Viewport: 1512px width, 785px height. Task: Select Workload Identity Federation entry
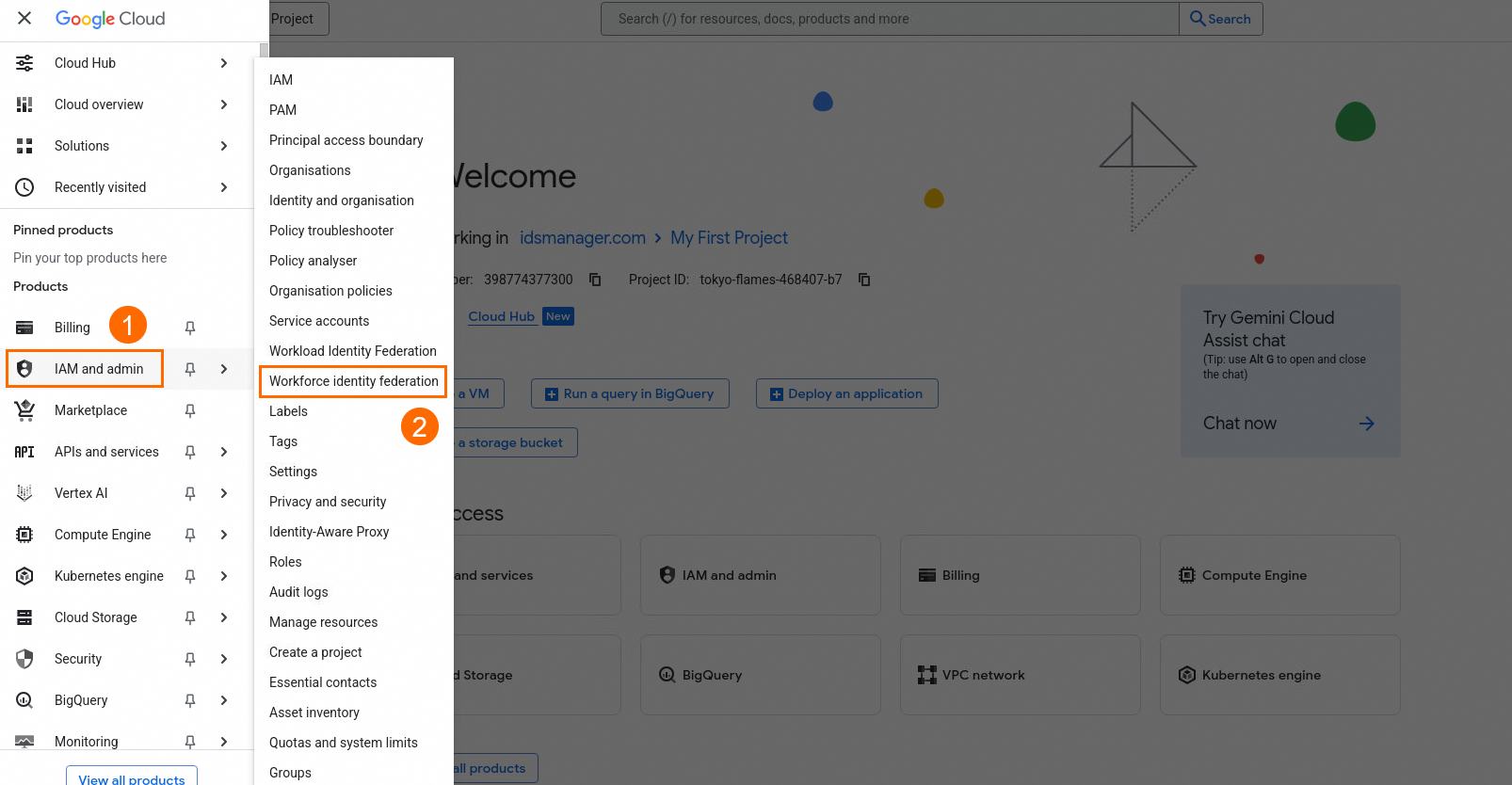click(x=354, y=351)
